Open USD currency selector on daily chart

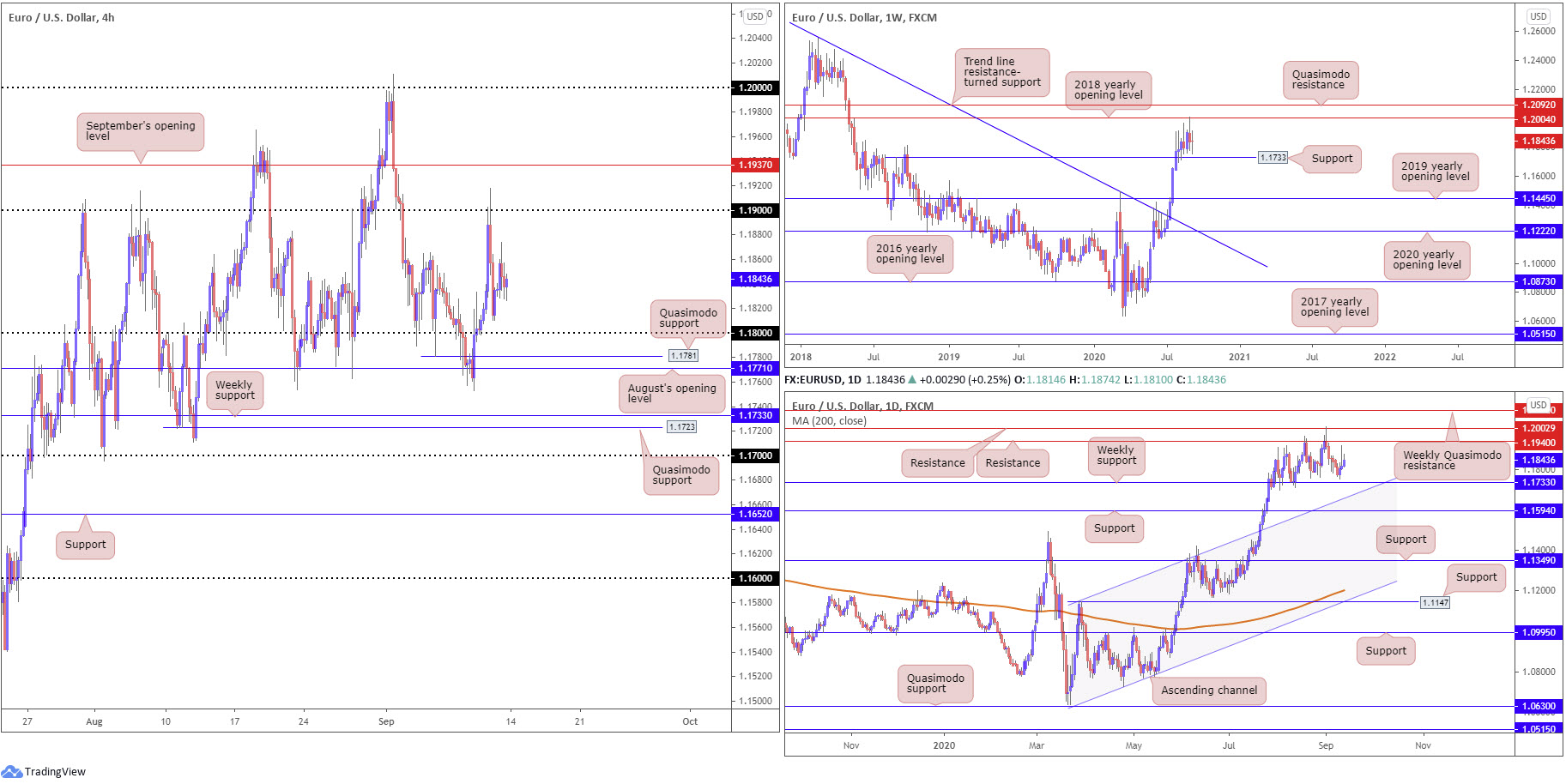[x=1539, y=405]
